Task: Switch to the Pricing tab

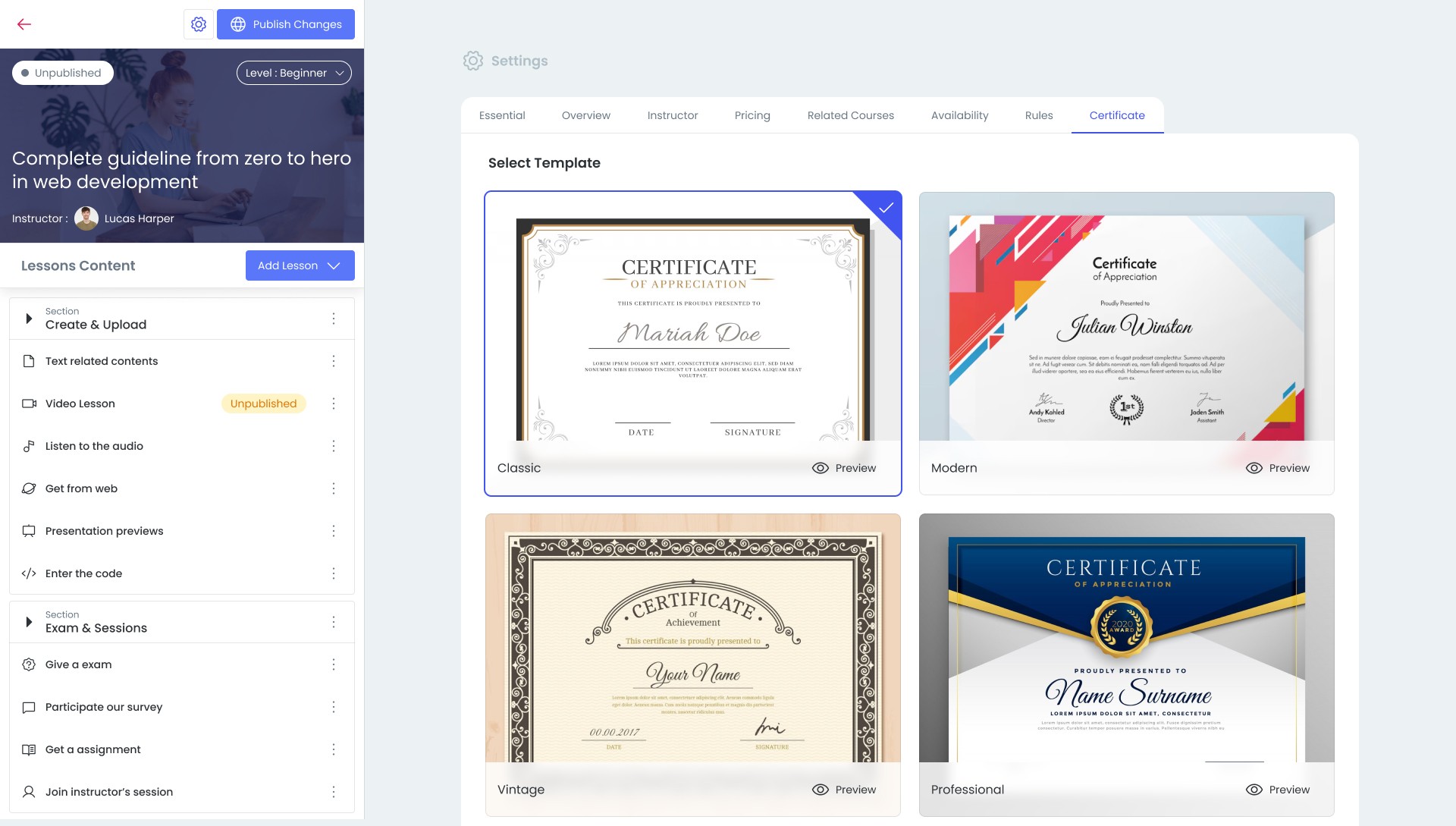Action: 752,115
